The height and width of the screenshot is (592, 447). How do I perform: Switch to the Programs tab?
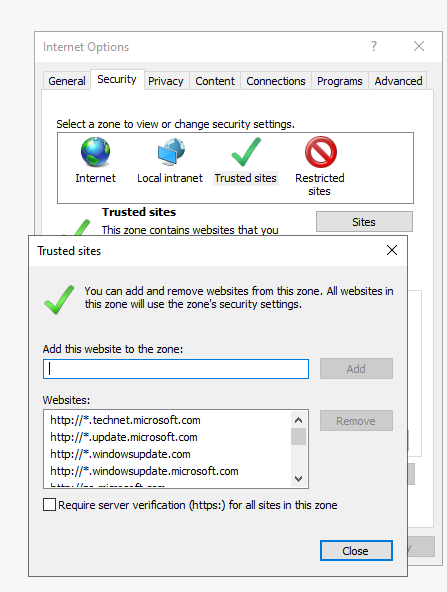(x=339, y=81)
